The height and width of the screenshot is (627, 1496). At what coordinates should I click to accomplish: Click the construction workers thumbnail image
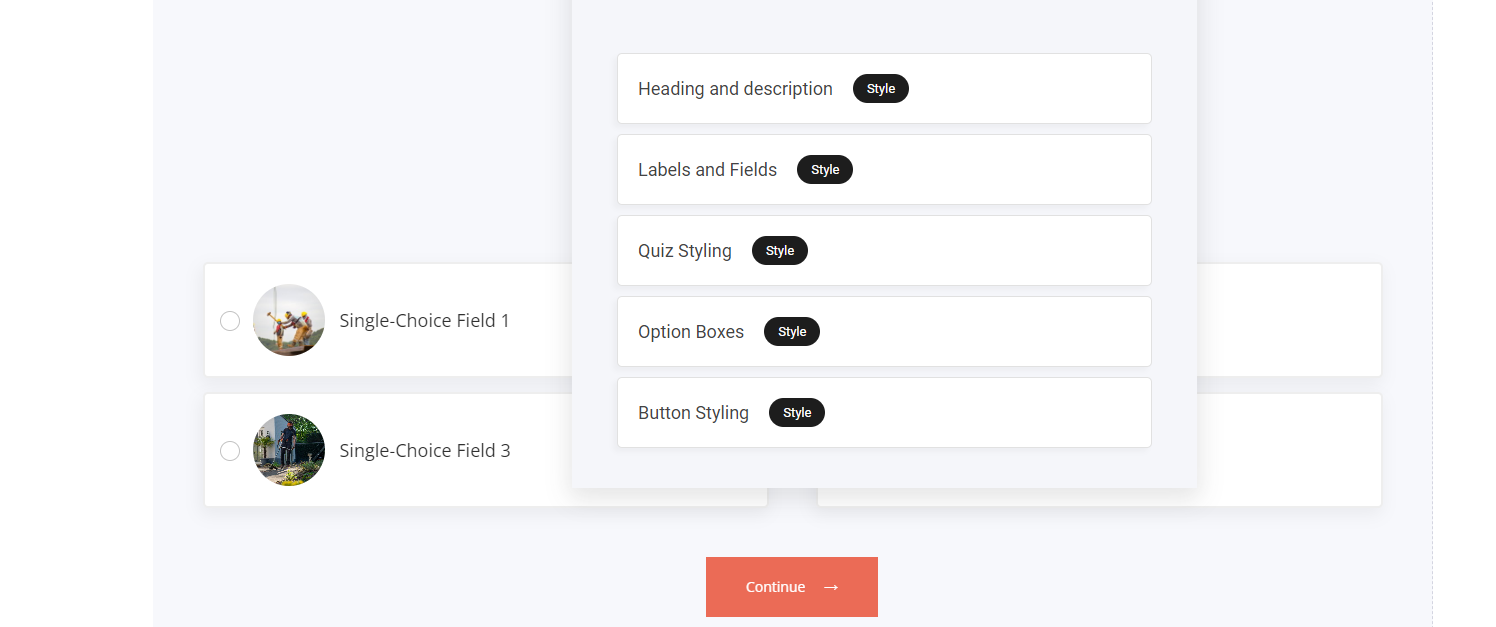(289, 320)
